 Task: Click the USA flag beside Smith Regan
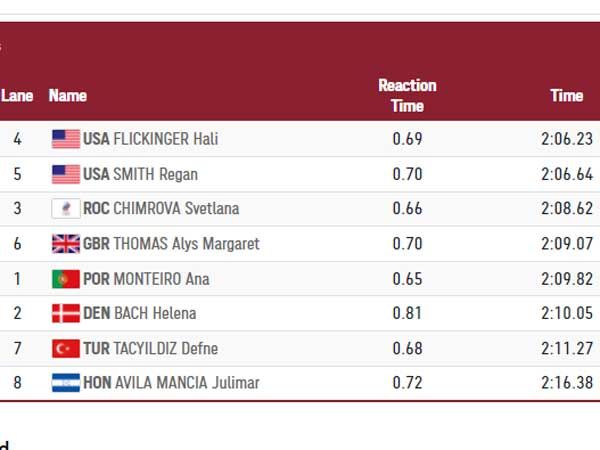[65, 174]
